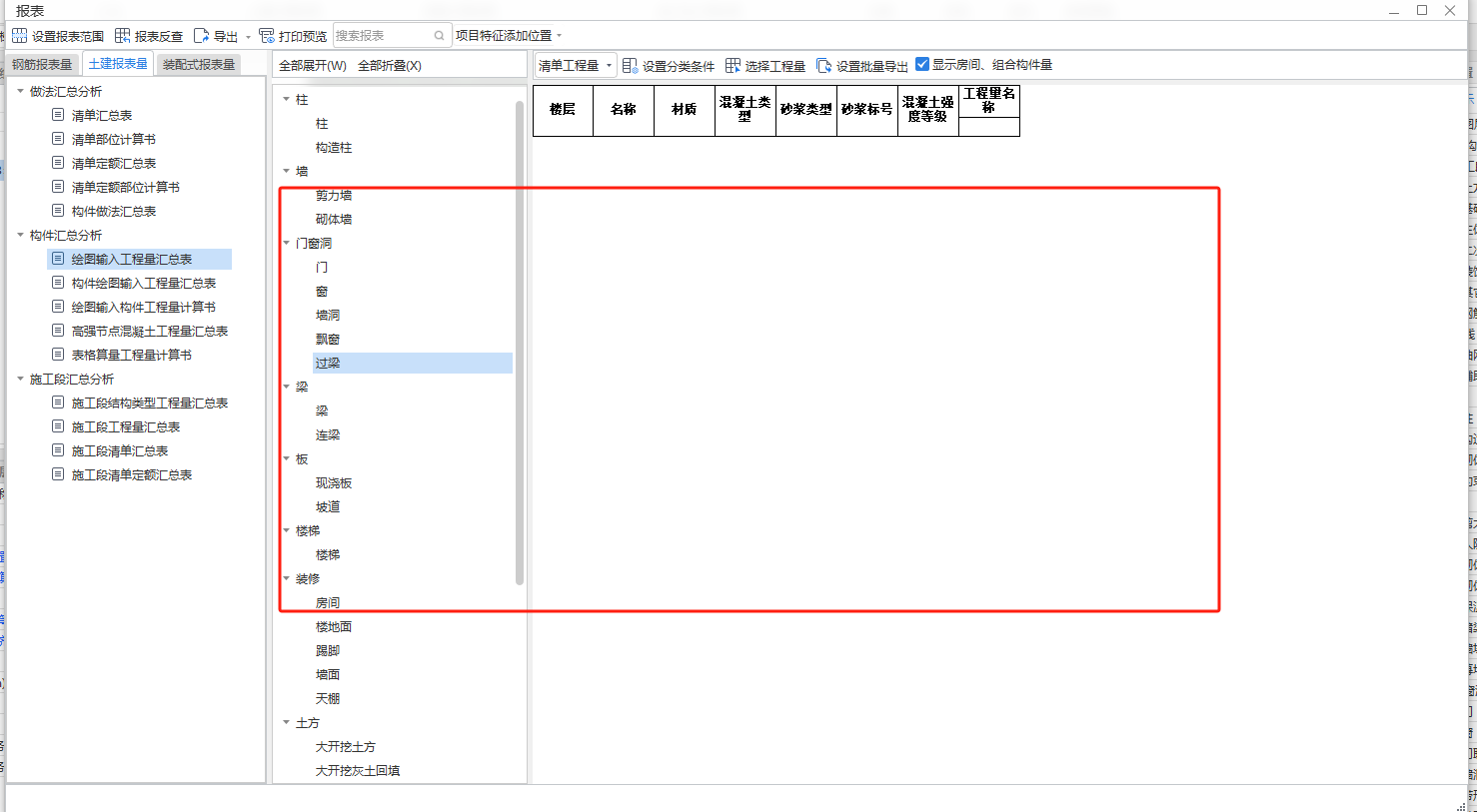Click the document icon beside 施工段工程量汇总表
The width and height of the screenshot is (1477, 812).
click(58, 426)
